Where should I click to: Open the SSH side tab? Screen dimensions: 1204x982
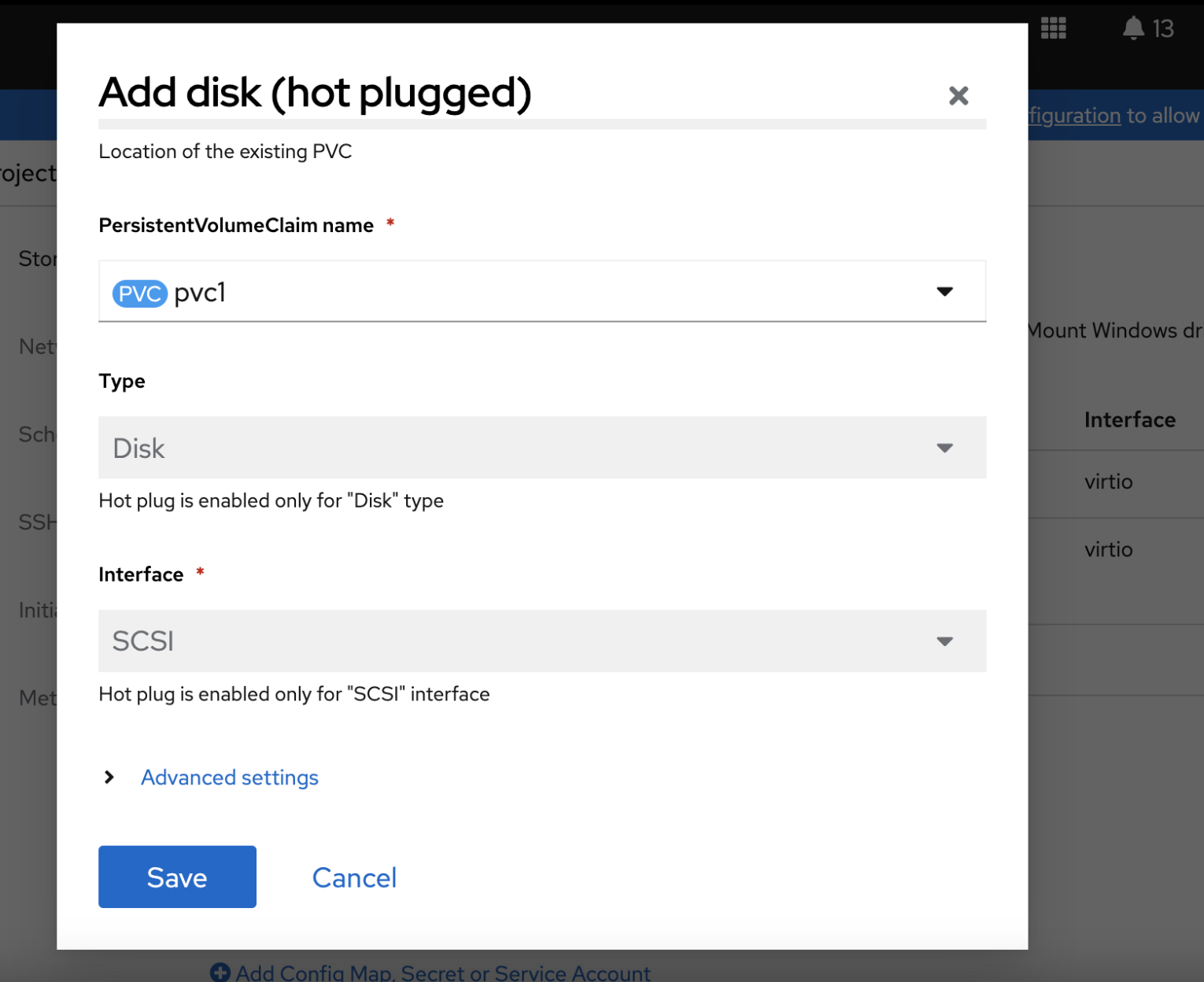37,522
